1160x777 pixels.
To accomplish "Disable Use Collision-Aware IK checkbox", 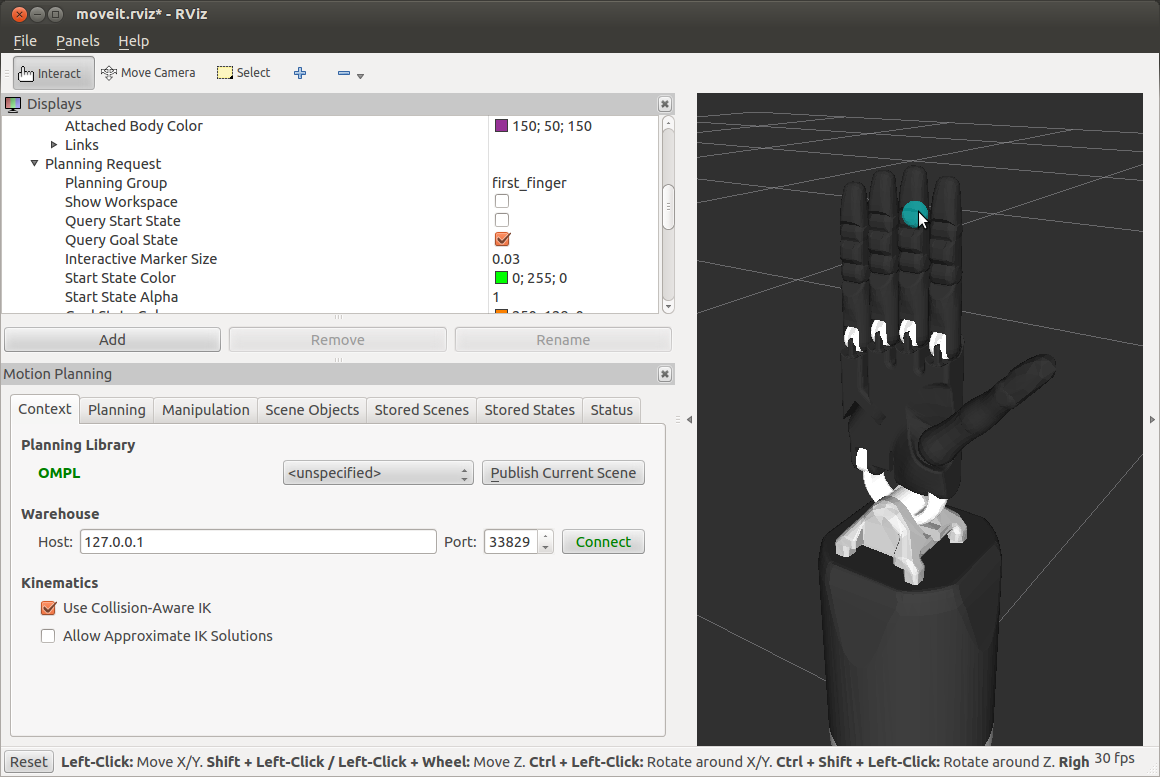I will pos(48,608).
